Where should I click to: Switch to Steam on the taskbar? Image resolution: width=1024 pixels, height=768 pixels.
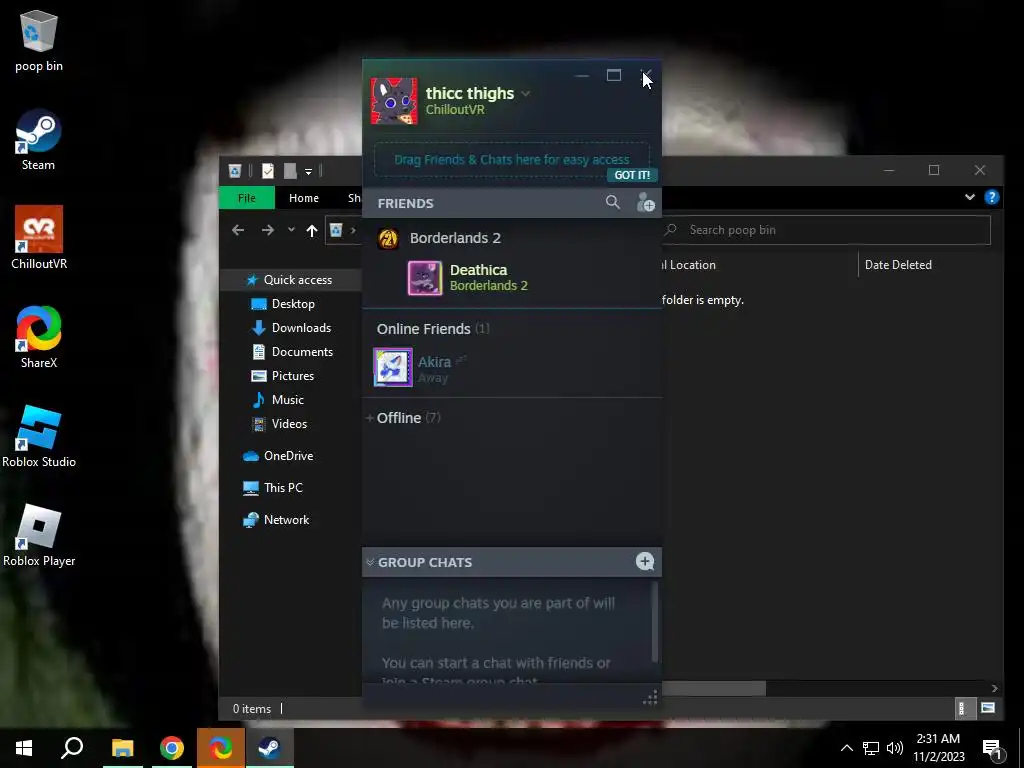coord(270,748)
